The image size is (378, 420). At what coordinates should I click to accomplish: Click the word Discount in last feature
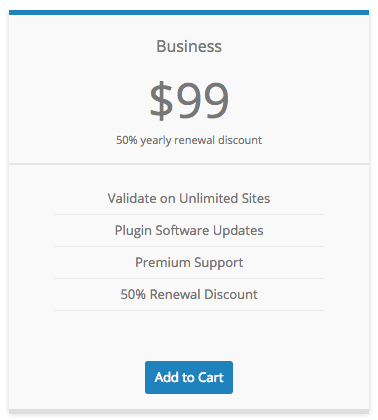click(x=231, y=294)
